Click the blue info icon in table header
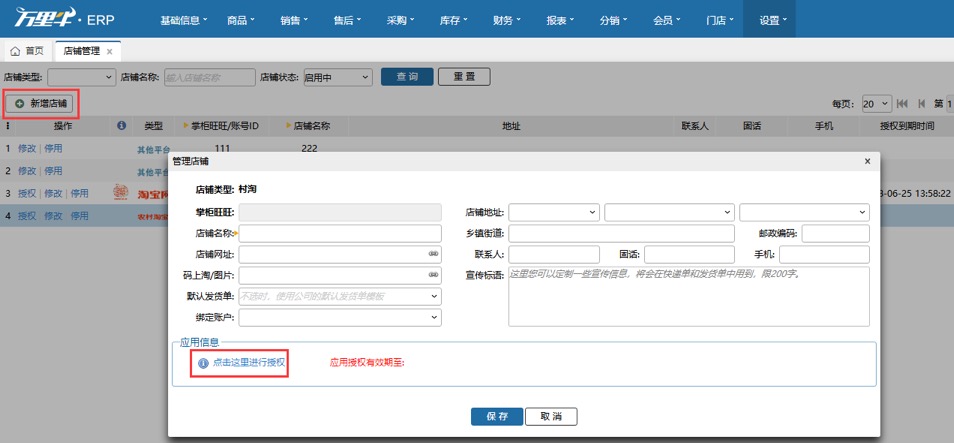This screenshot has width=954, height=443. click(x=121, y=125)
